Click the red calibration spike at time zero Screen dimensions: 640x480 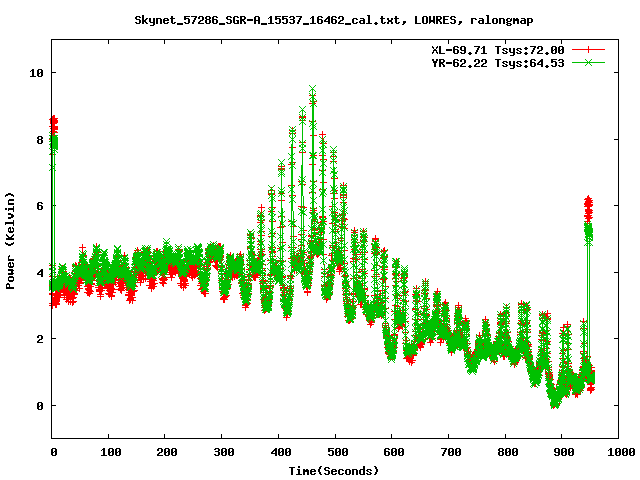(54, 124)
